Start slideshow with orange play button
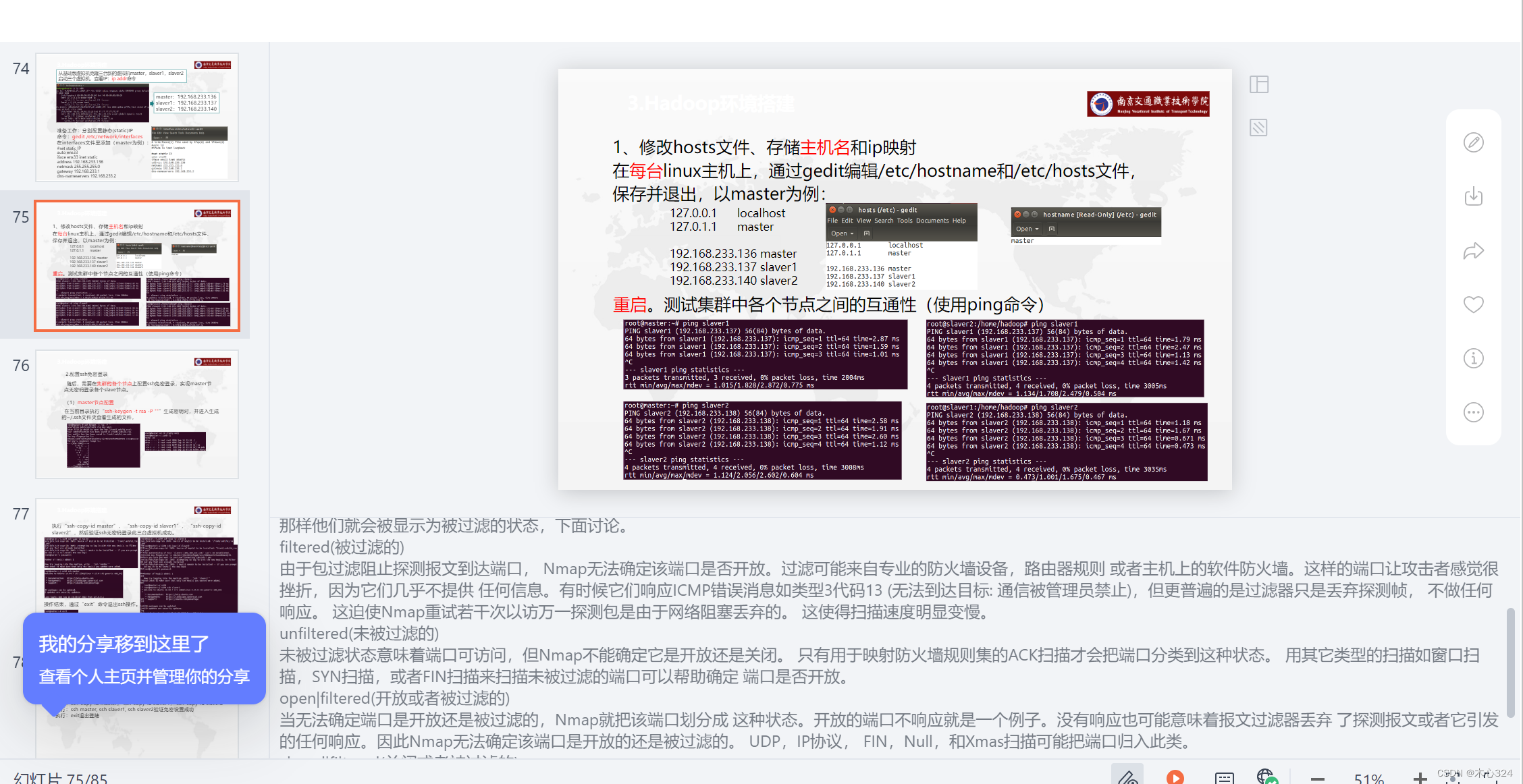Viewport: 1523px width, 784px height. pyautogui.click(x=1175, y=777)
